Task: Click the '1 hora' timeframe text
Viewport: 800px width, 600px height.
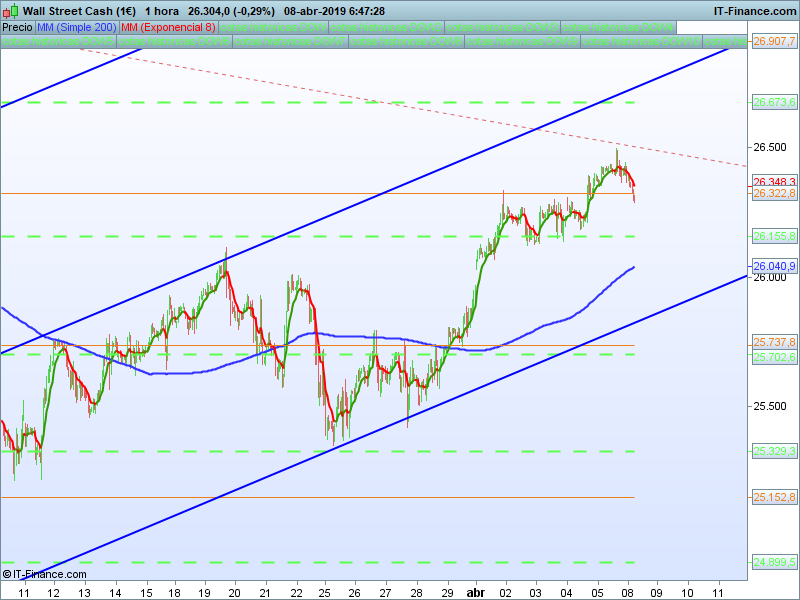Action: [162, 11]
